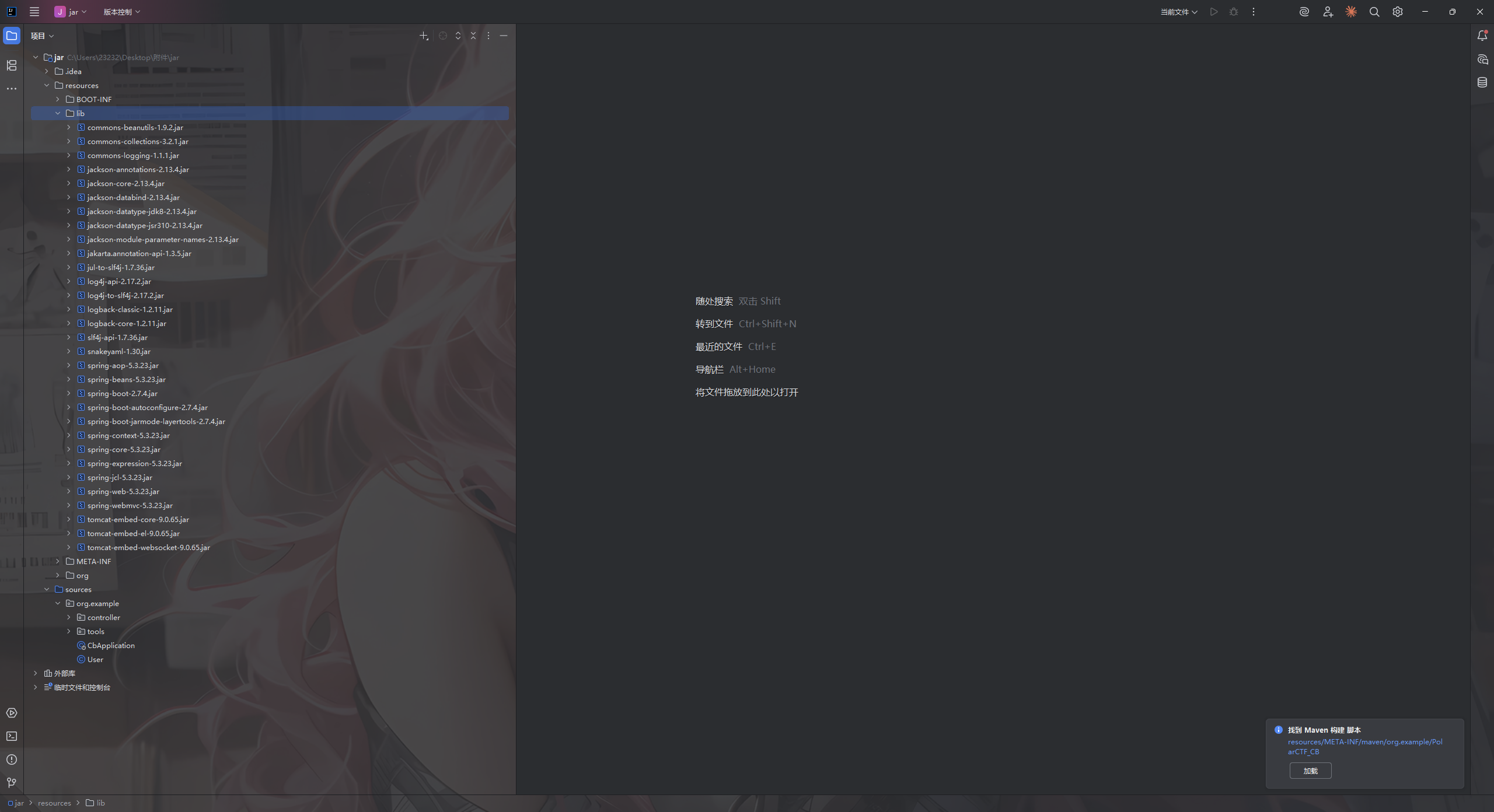
Task: Click the Load button in Maven notification
Action: (x=1310, y=771)
